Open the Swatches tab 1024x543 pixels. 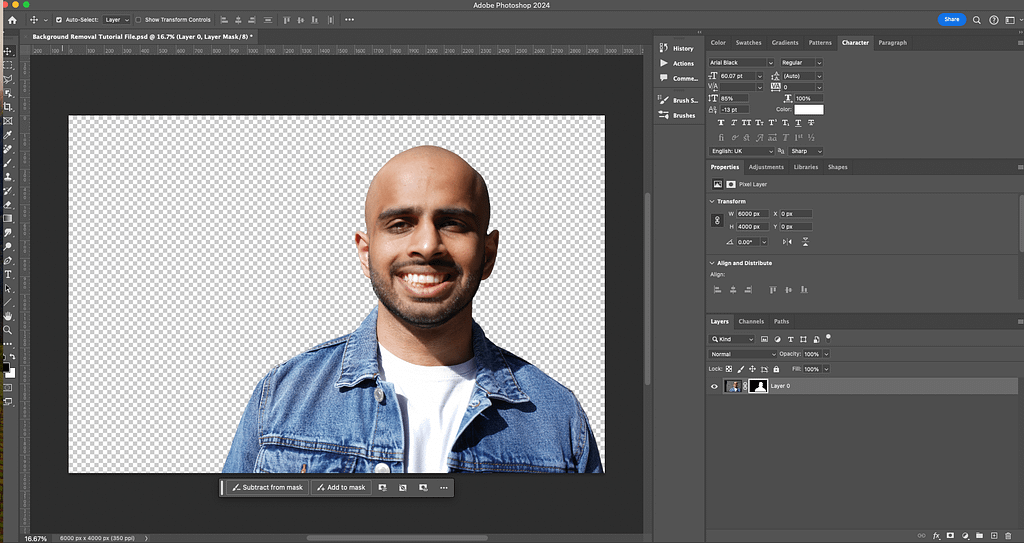point(748,43)
